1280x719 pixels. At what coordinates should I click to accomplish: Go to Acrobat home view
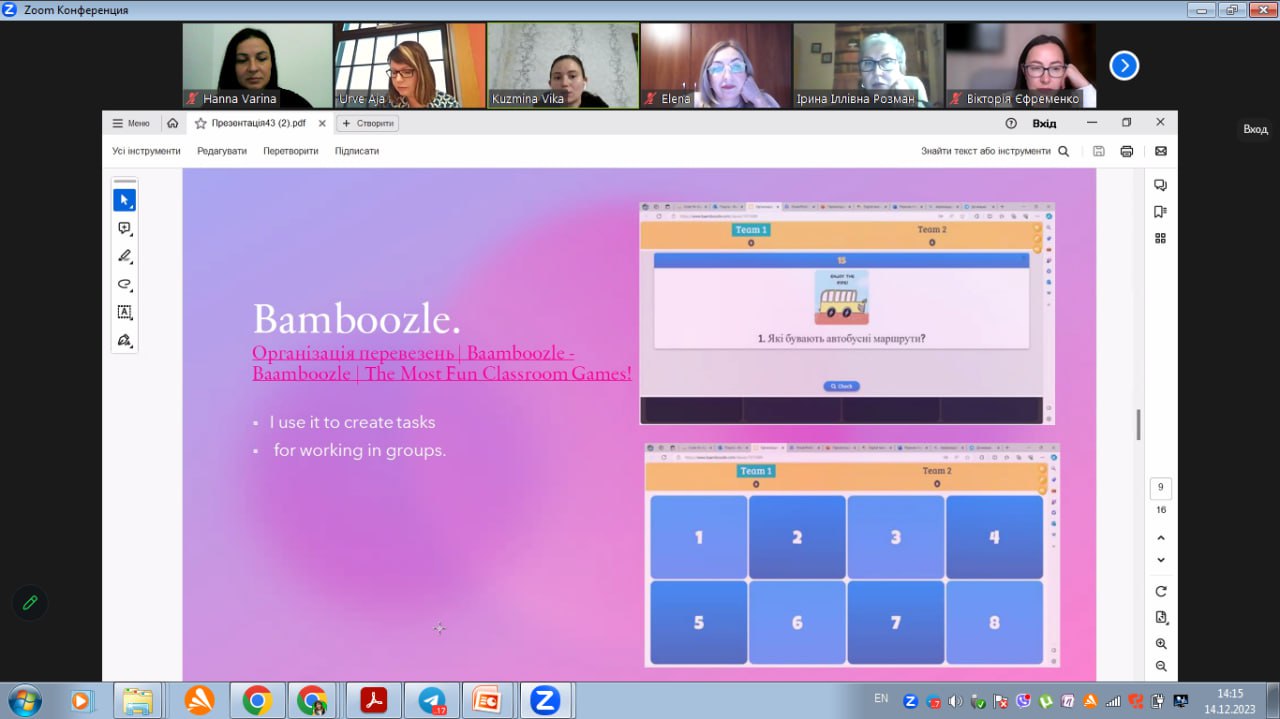coord(173,123)
